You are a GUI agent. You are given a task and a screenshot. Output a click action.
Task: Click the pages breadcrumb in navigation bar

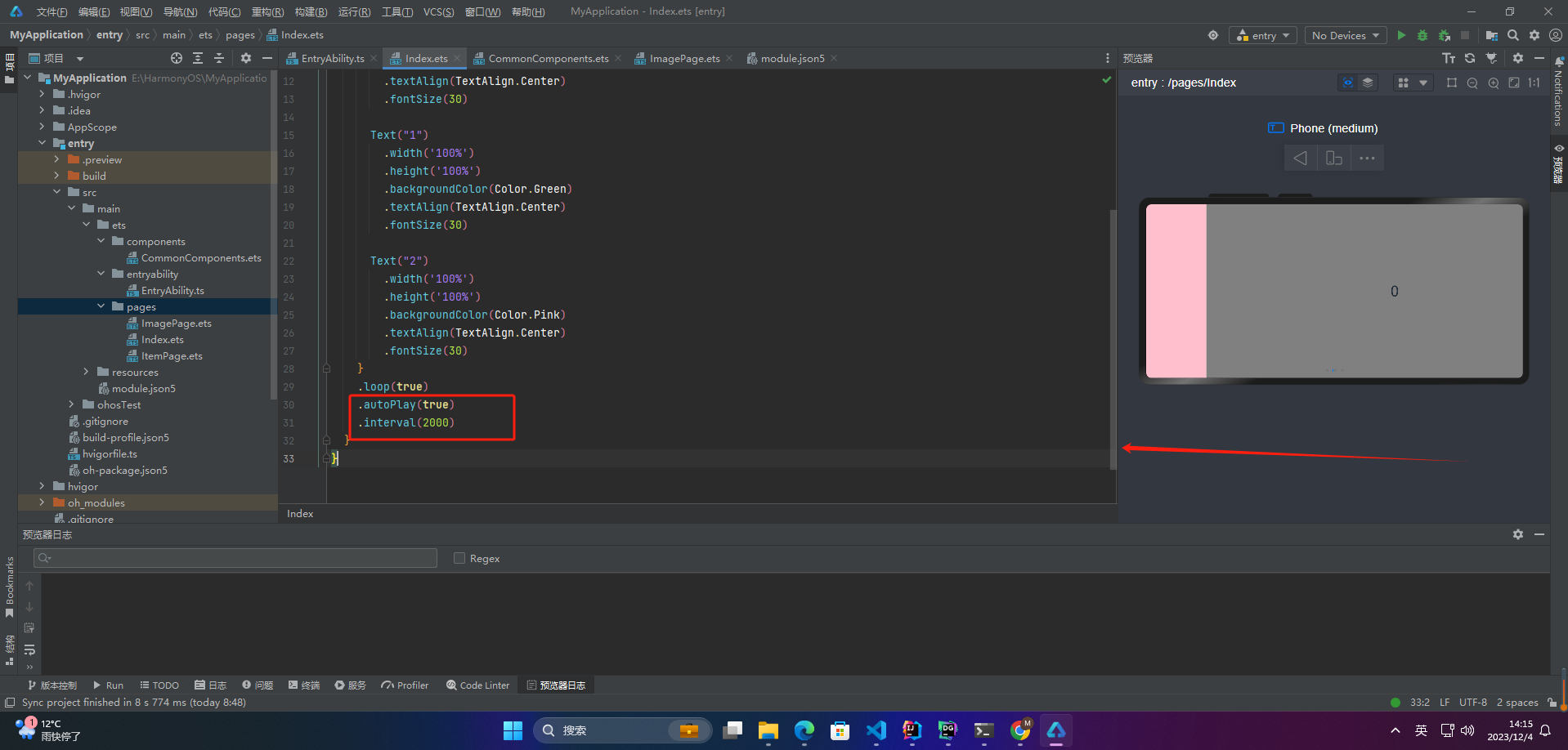pyautogui.click(x=240, y=35)
